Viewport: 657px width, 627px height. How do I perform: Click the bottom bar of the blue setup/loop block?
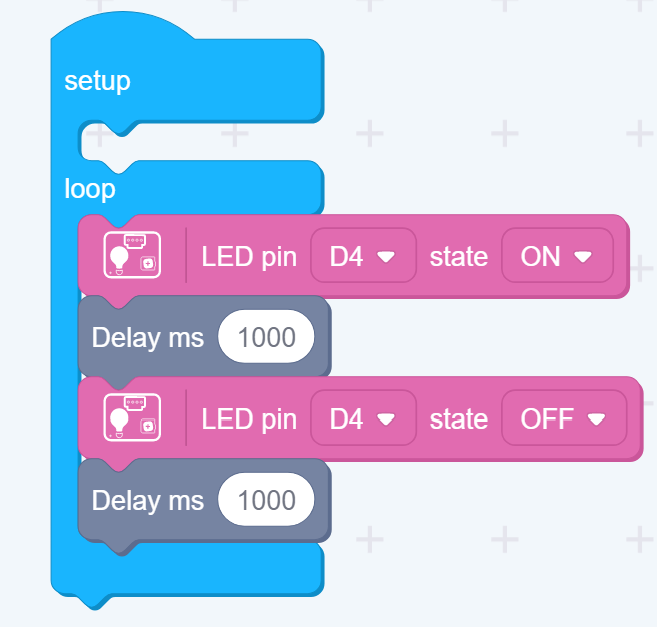tap(187, 570)
